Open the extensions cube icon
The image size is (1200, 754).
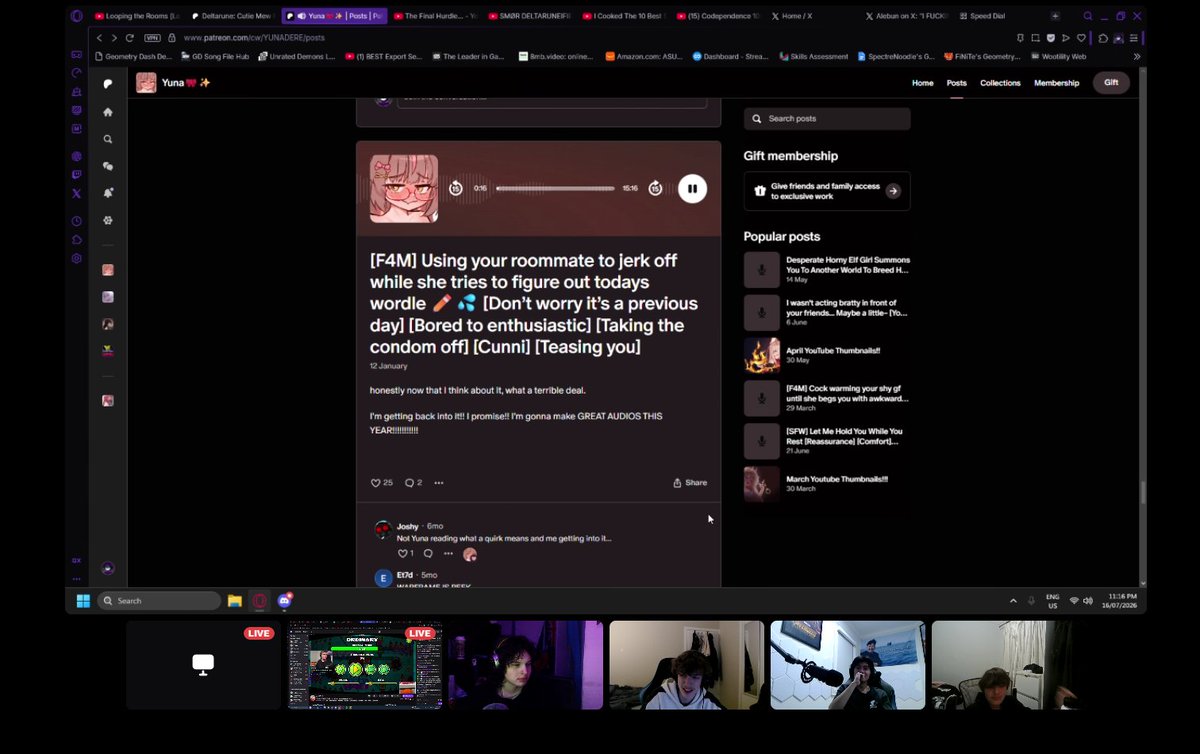coord(1103,37)
